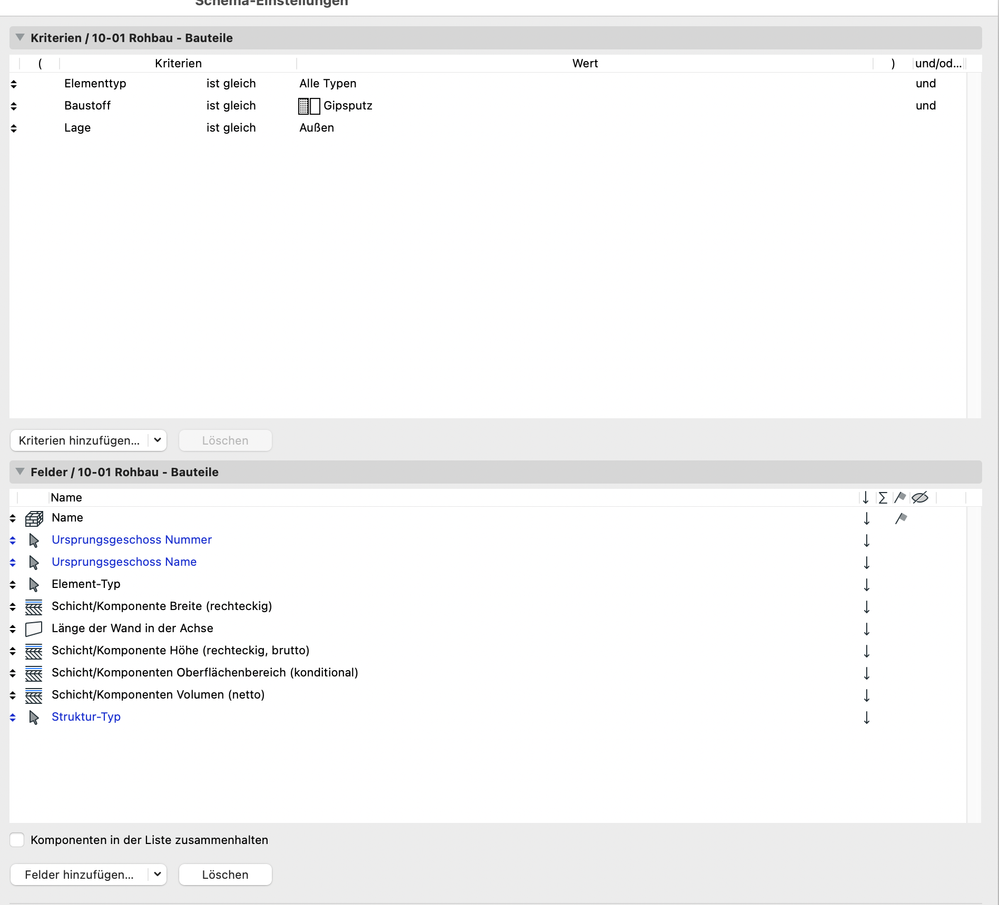The width and height of the screenshot is (999, 905).
Task: Click the layer icon beside Schicht/Komponenten Volumen
Action: (34, 695)
